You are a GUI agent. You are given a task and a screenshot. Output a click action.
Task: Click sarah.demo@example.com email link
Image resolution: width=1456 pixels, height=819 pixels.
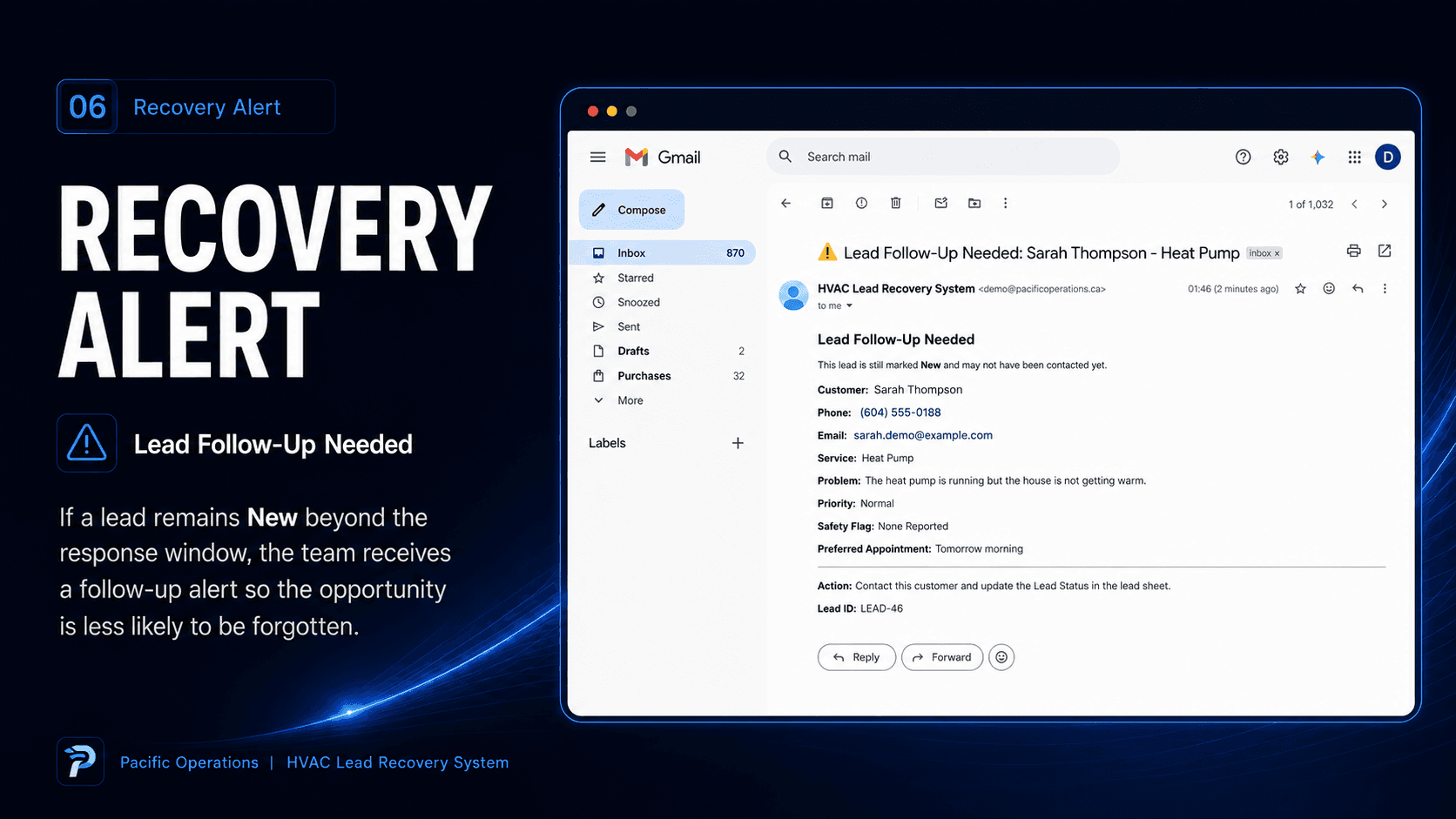pos(923,435)
